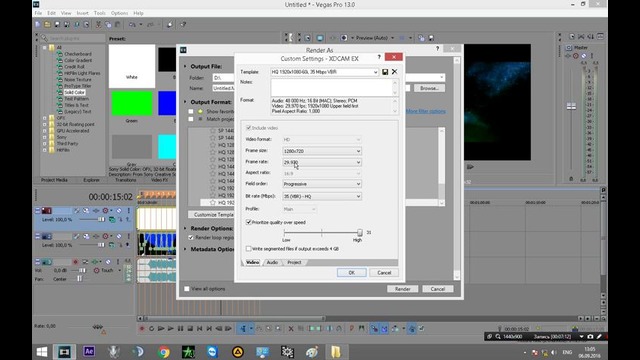
Task: Click OK in the Custom Settings dialog
Action: coord(351,273)
